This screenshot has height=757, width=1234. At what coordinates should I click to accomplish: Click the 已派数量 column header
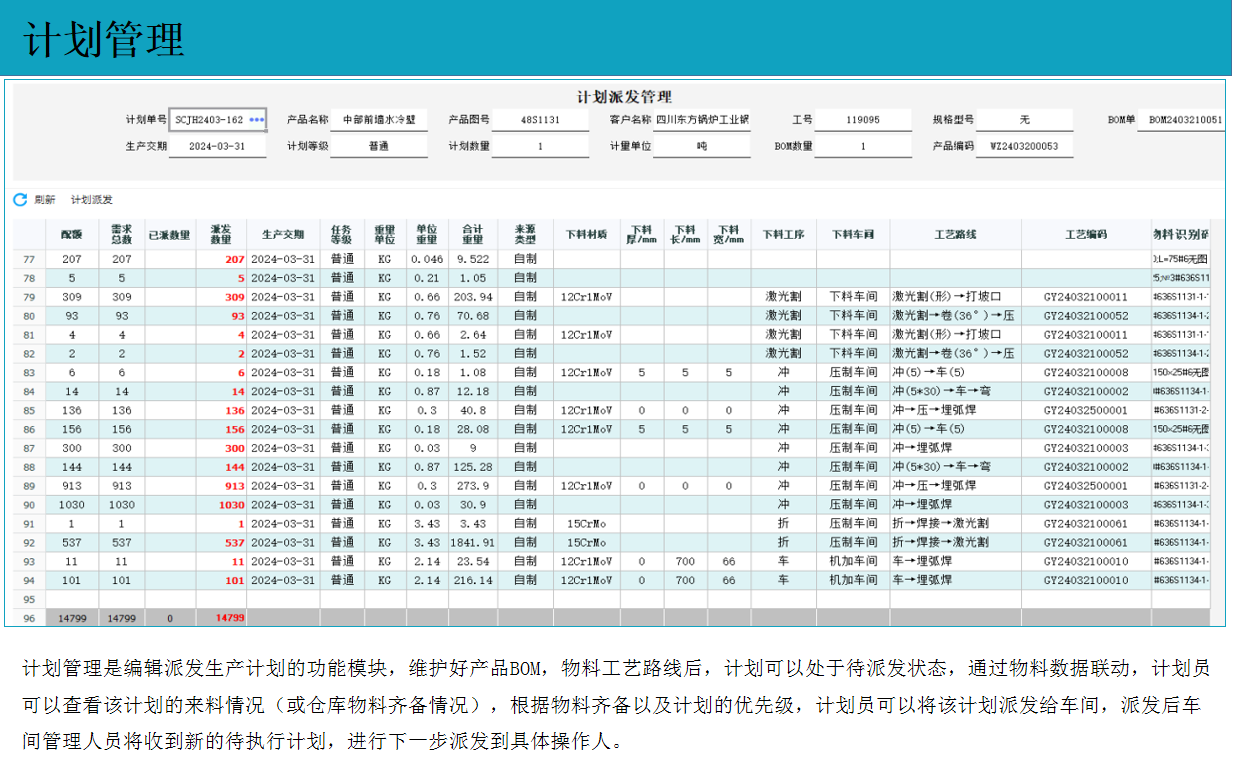[170, 234]
